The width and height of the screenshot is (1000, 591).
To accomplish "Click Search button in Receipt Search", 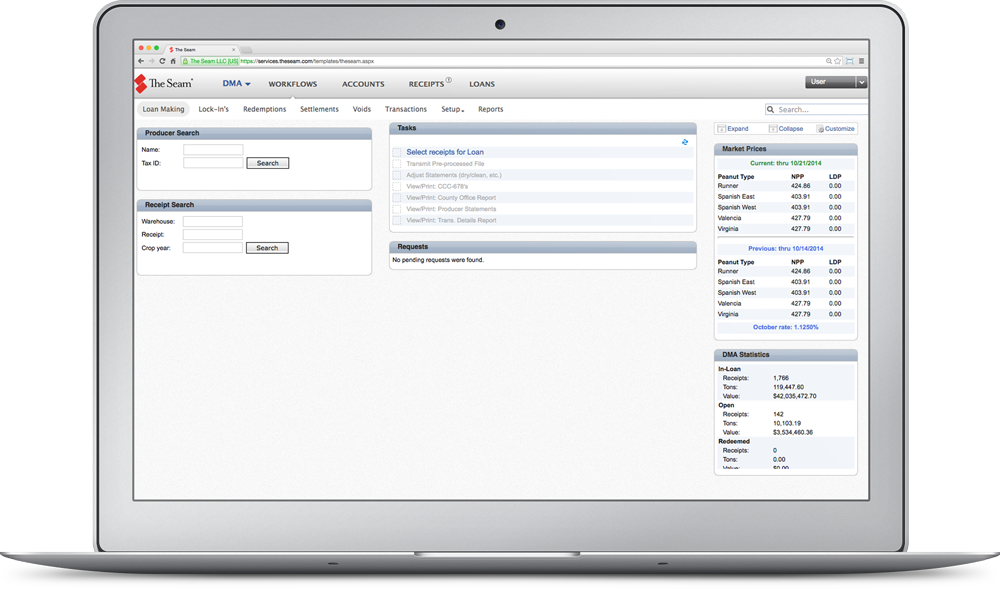I will pos(267,248).
